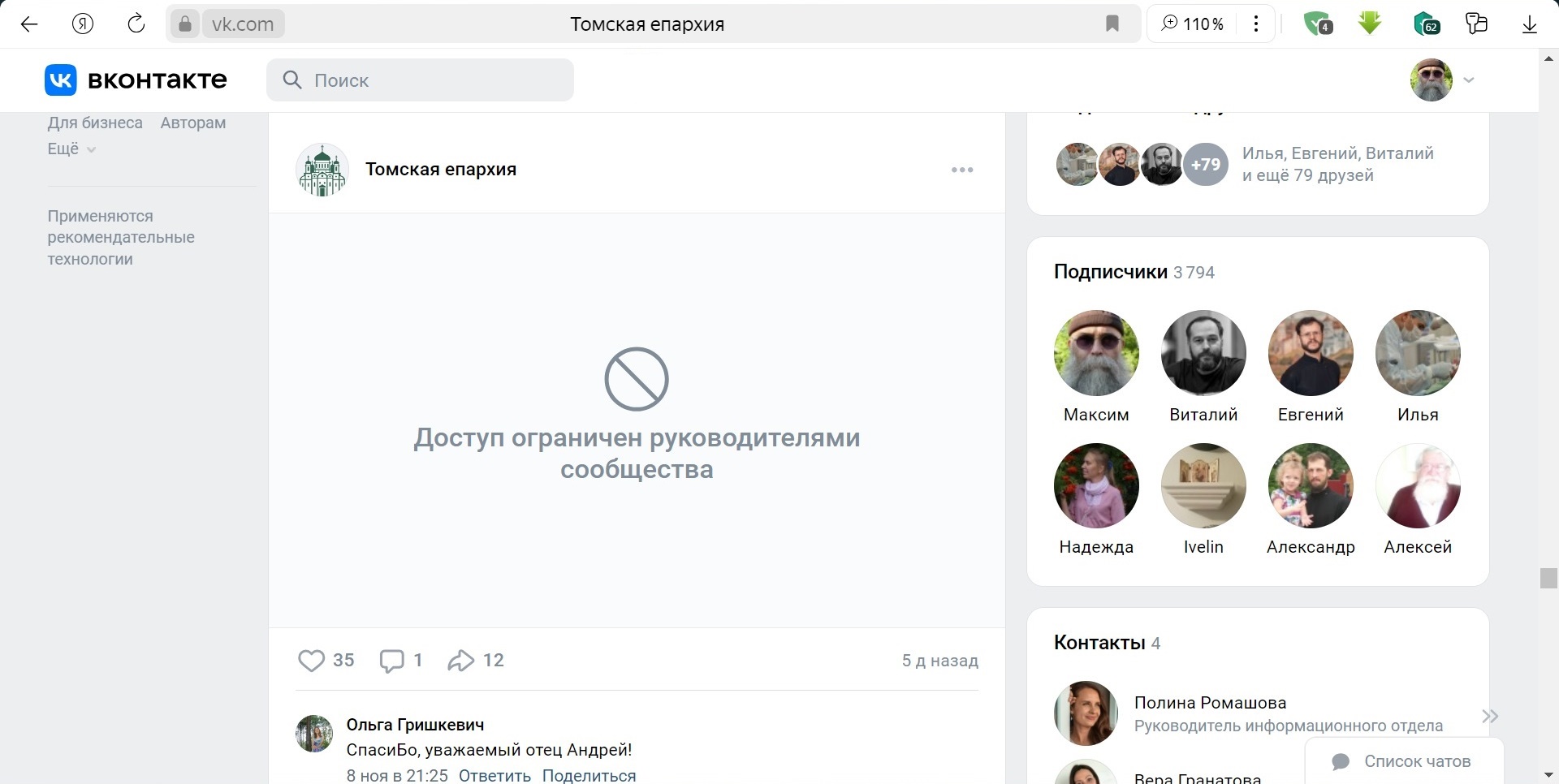The height and width of the screenshot is (784, 1559).
Task: Share the post with arrow icon
Action: tap(460, 661)
